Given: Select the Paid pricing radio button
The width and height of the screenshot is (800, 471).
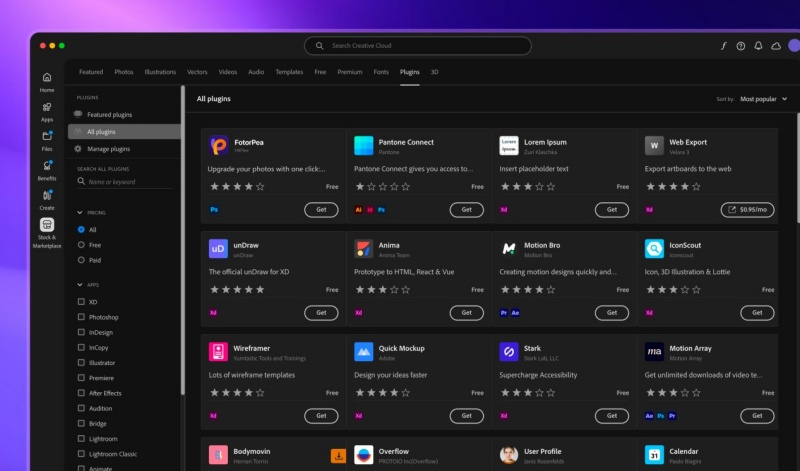Looking at the screenshot, I should (81, 260).
